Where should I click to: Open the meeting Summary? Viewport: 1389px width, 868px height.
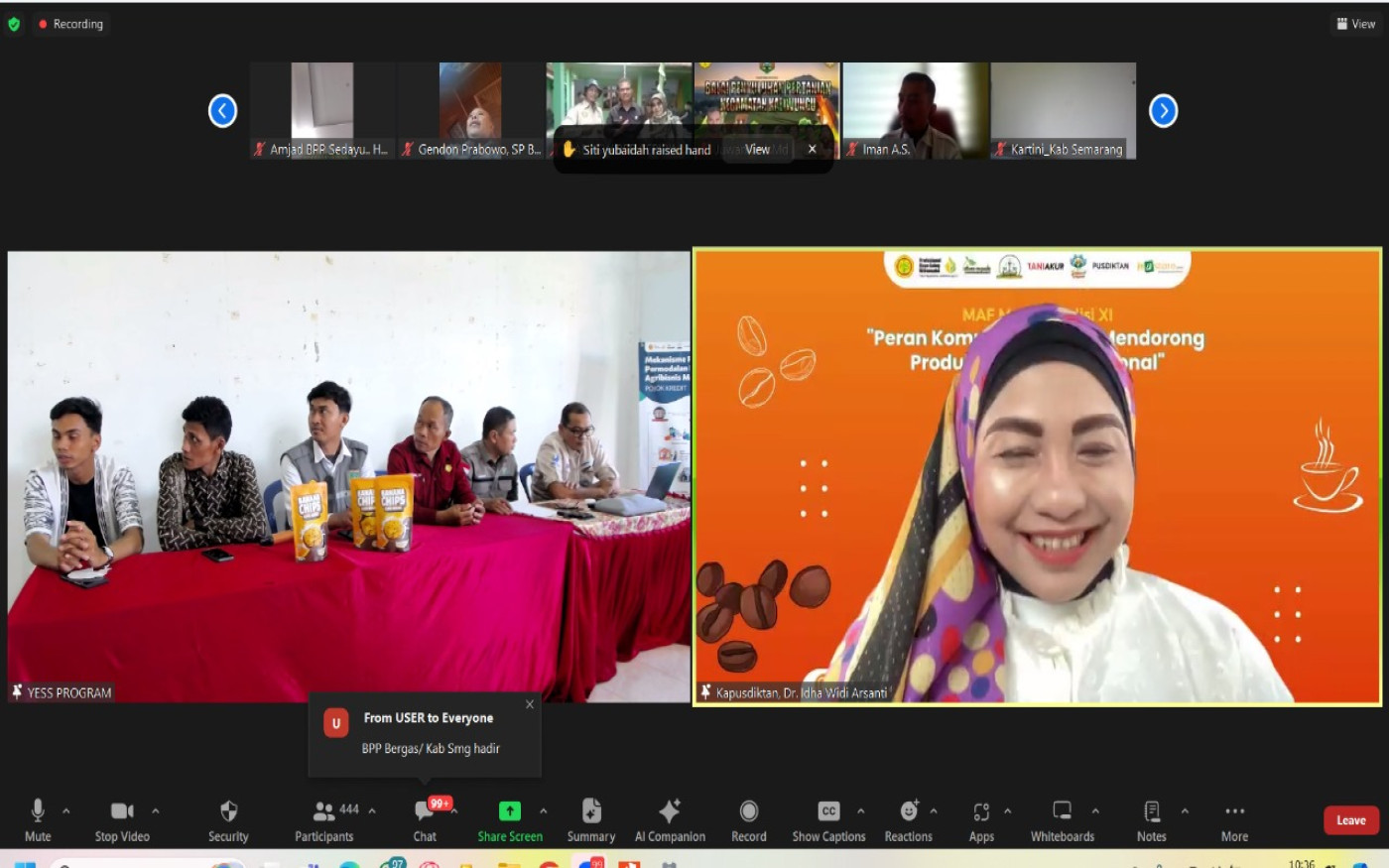point(591,820)
